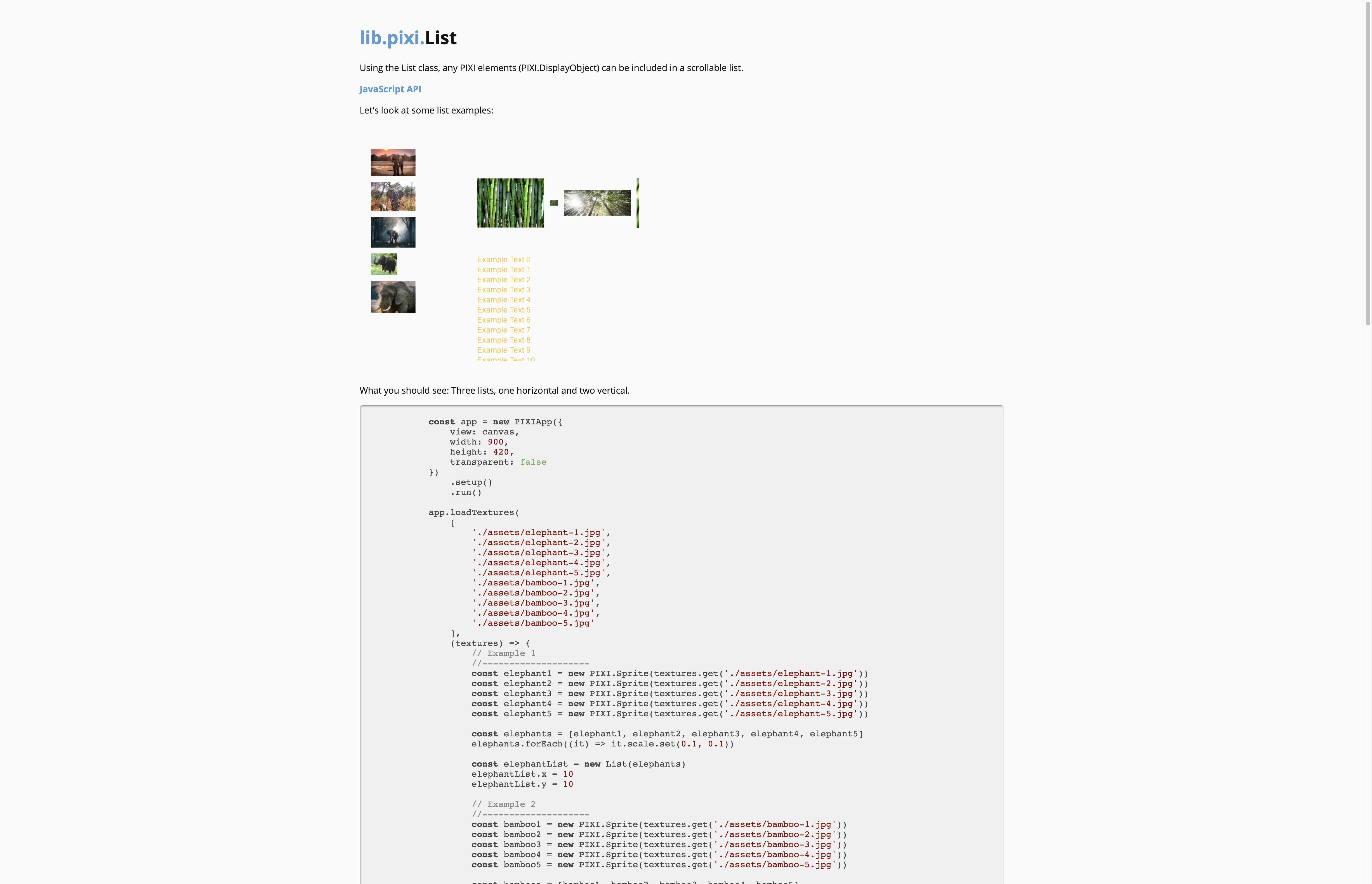Open the JavaScript API link

click(390, 89)
